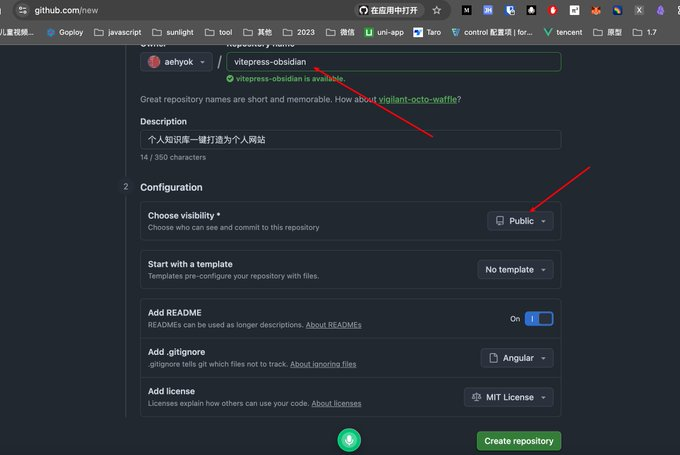
Task: Click the green microphone icon
Action: [x=348, y=440]
